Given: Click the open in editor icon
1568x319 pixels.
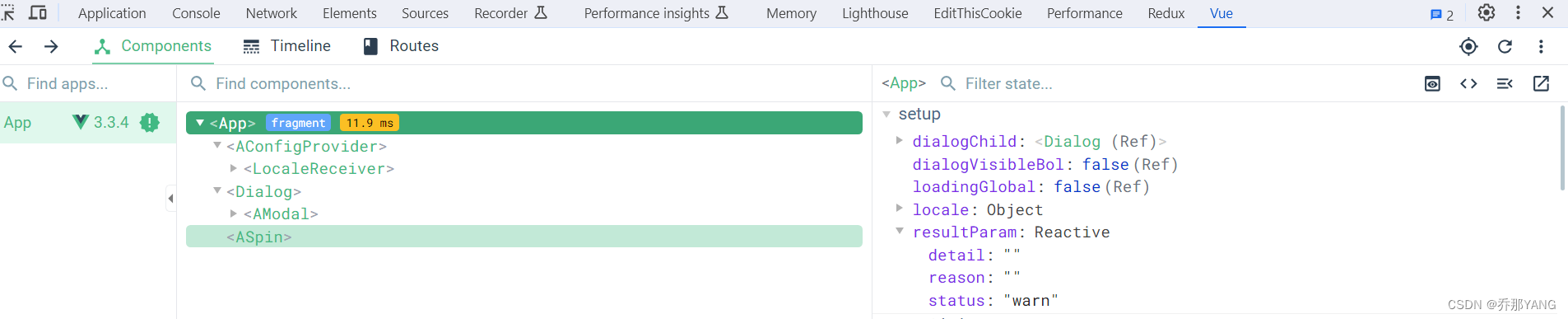Looking at the screenshot, I should point(1541,84).
